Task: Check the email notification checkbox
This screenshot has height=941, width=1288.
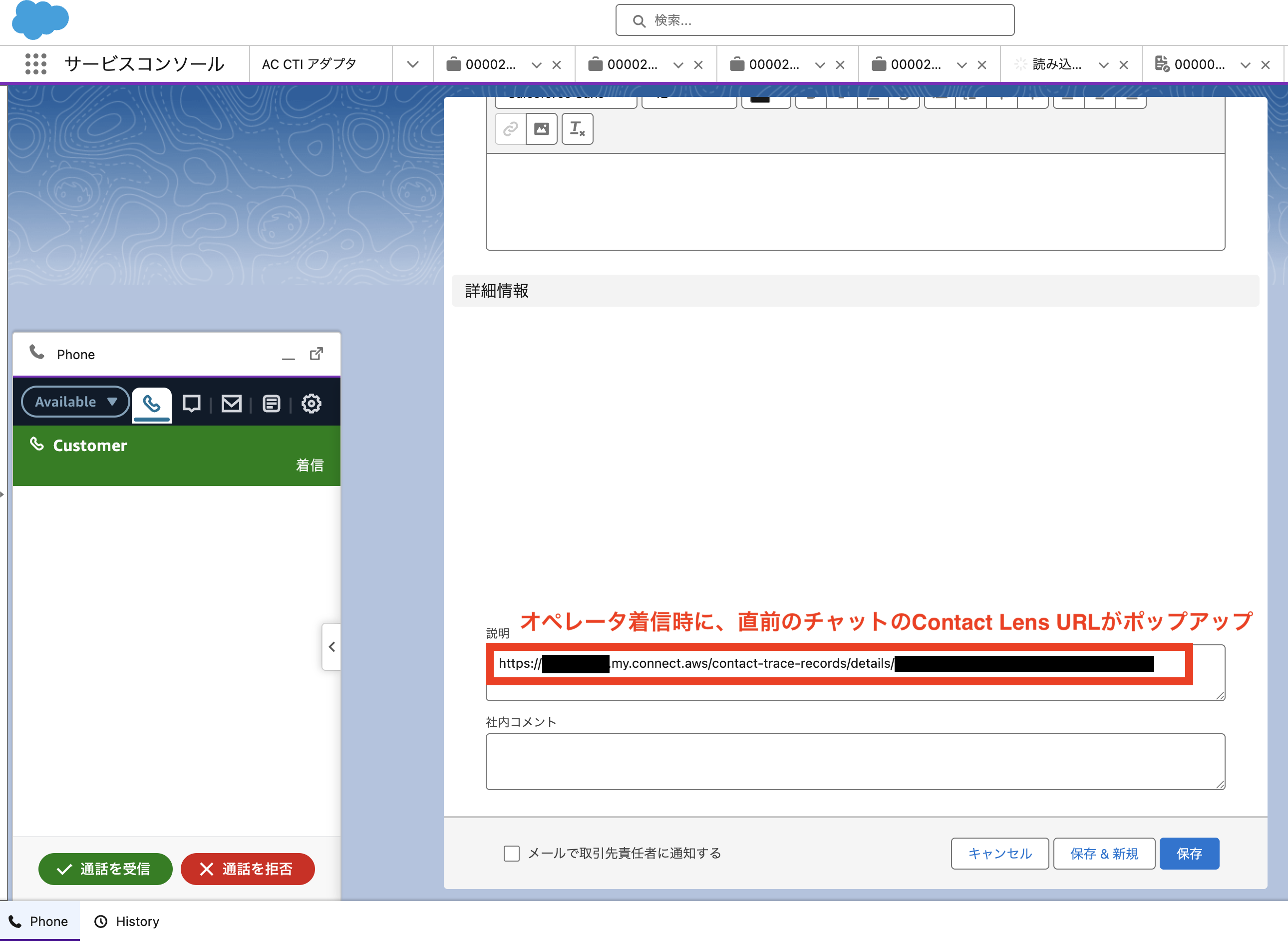Action: pyautogui.click(x=511, y=853)
